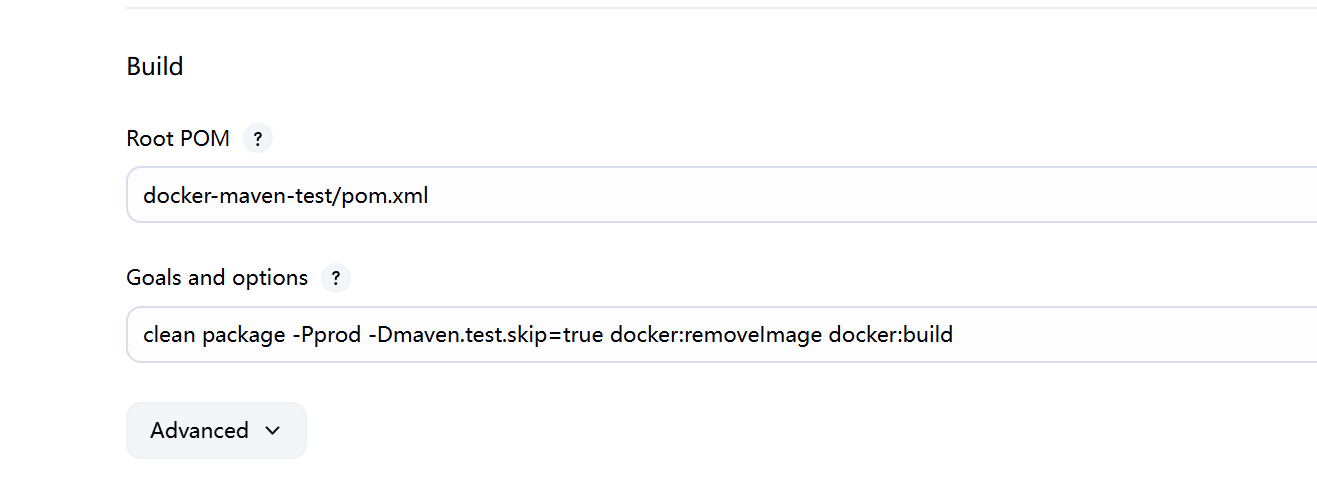This screenshot has height=483, width=1317.
Task: Focus the Root POM input field
Action: coord(722,194)
